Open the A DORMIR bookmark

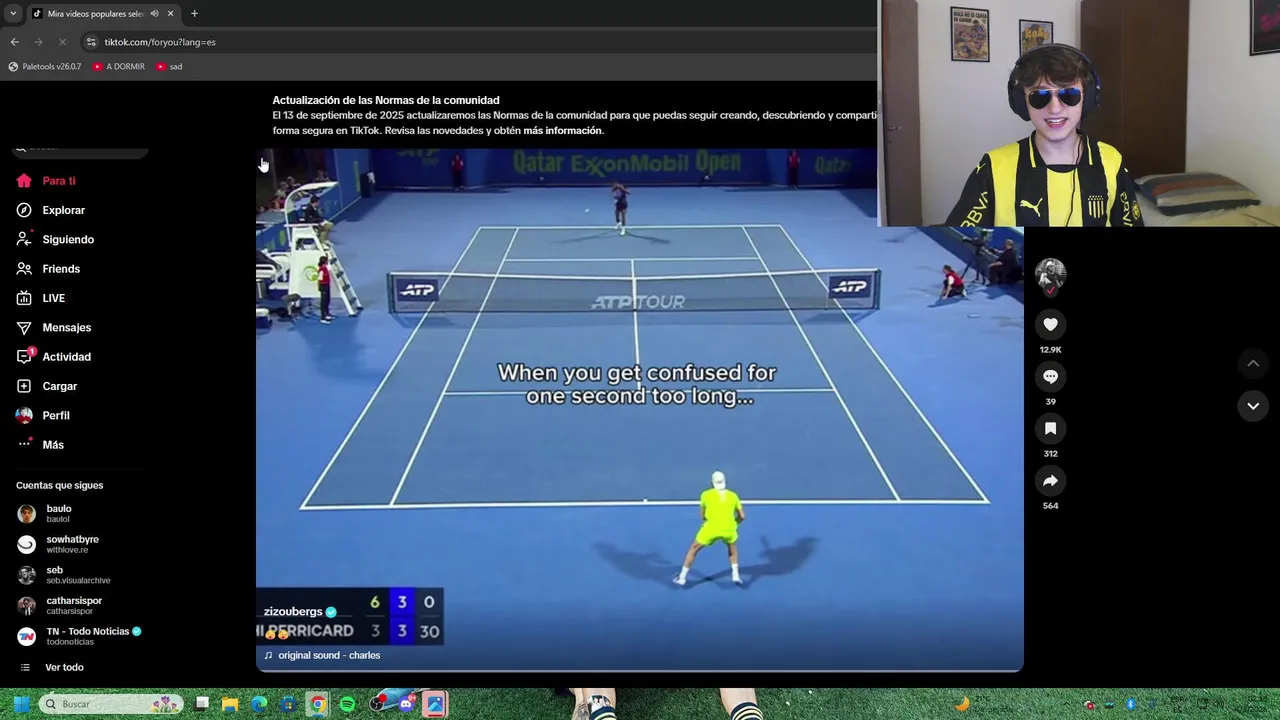[118, 67]
